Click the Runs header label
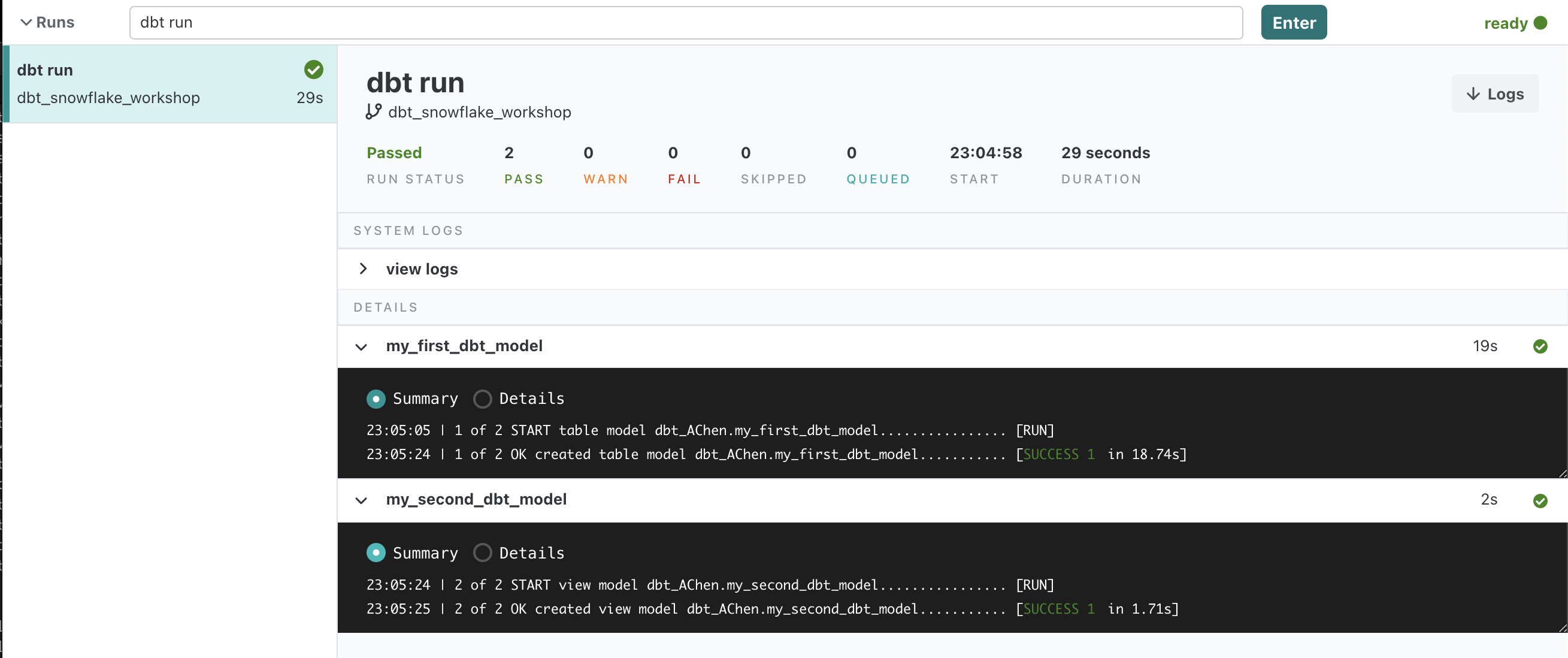The height and width of the screenshot is (658, 1568). pyautogui.click(x=55, y=23)
